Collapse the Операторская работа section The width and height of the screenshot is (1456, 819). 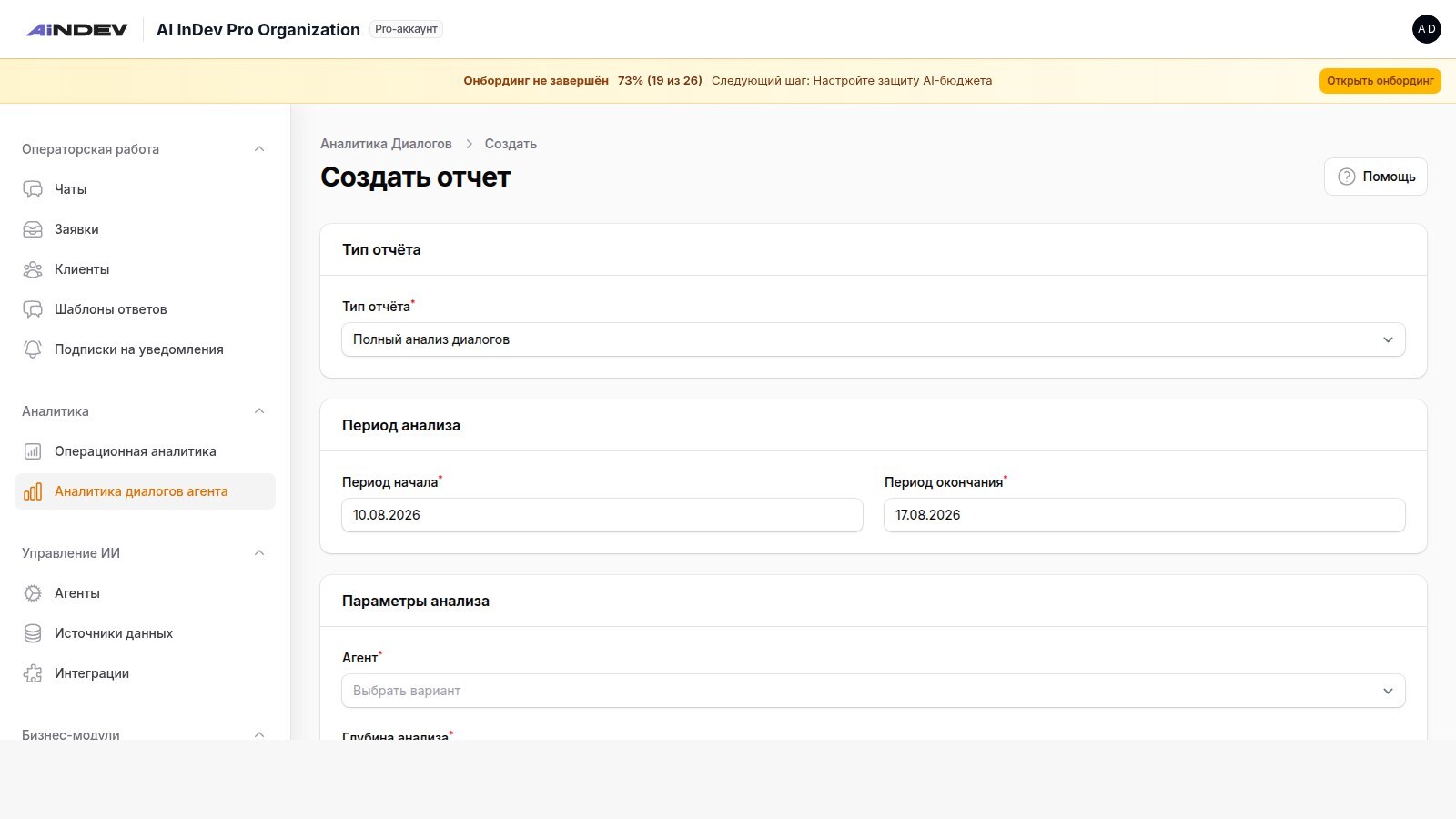259,149
